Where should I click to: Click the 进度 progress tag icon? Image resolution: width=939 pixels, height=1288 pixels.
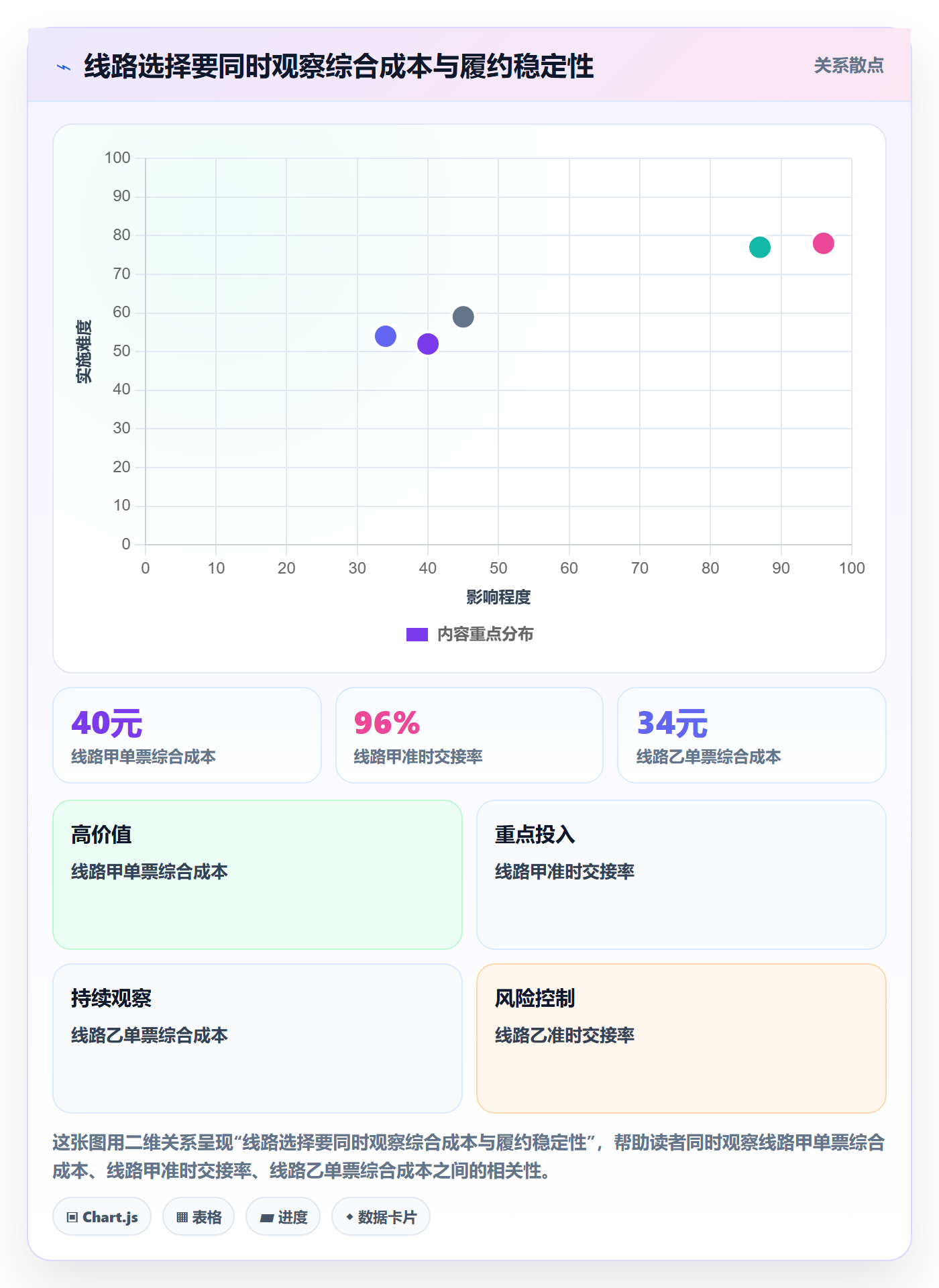point(267,1218)
